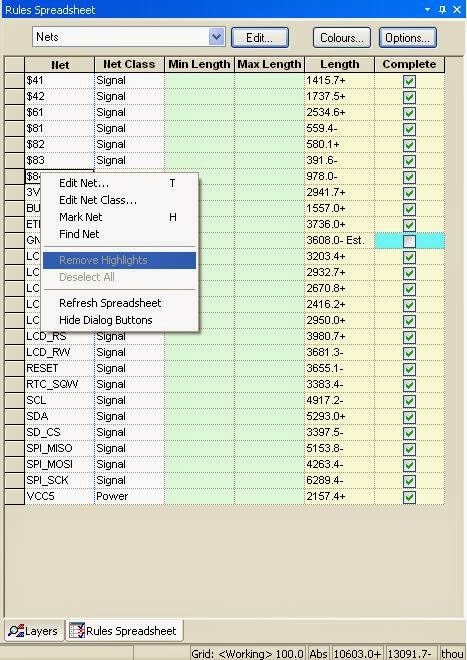Choose Refresh Spreadsheet from context menu
Screen dimensions: 467x660
(x=119, y=303)
